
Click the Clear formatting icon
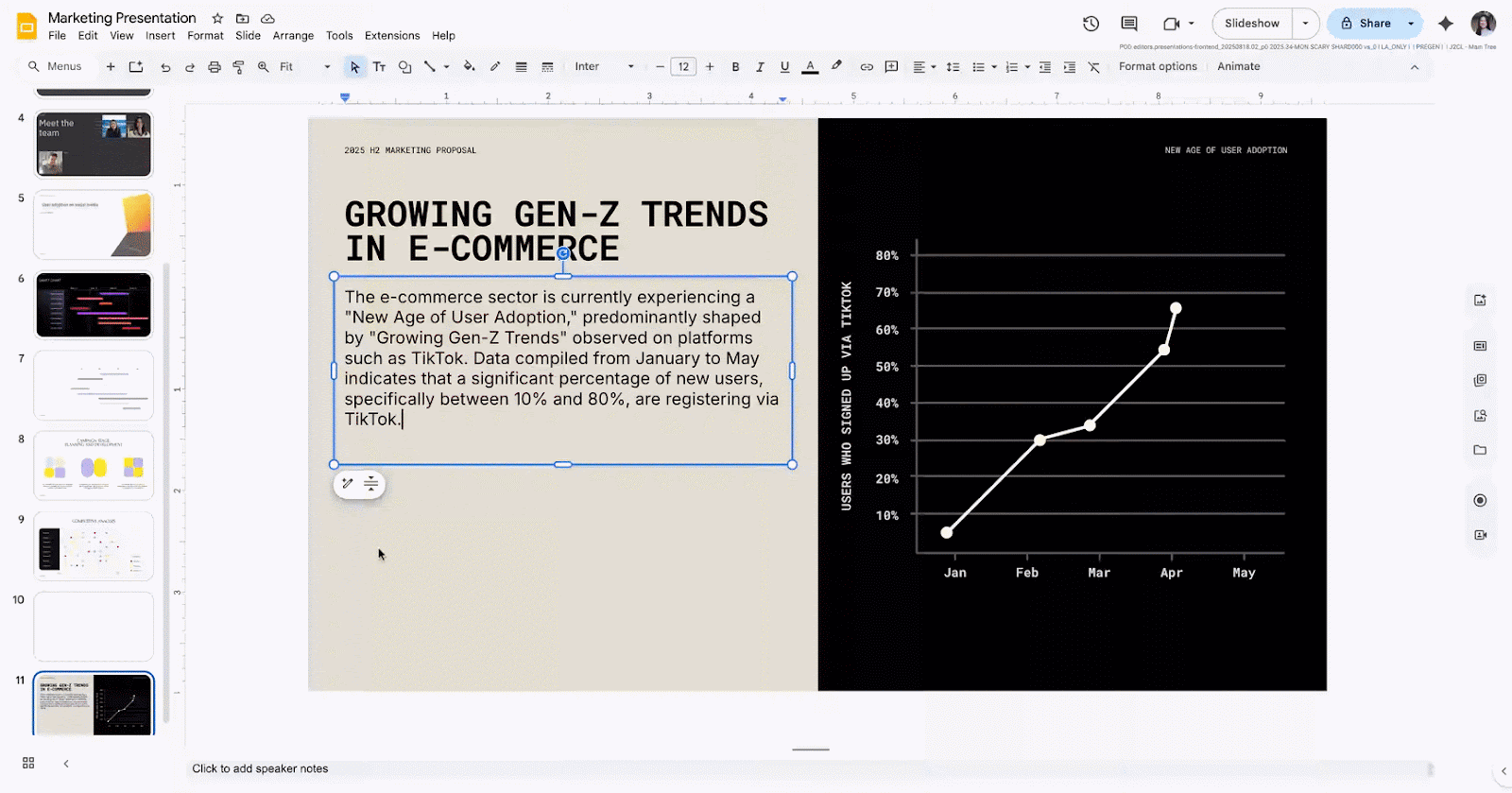tap(1093, 67)
